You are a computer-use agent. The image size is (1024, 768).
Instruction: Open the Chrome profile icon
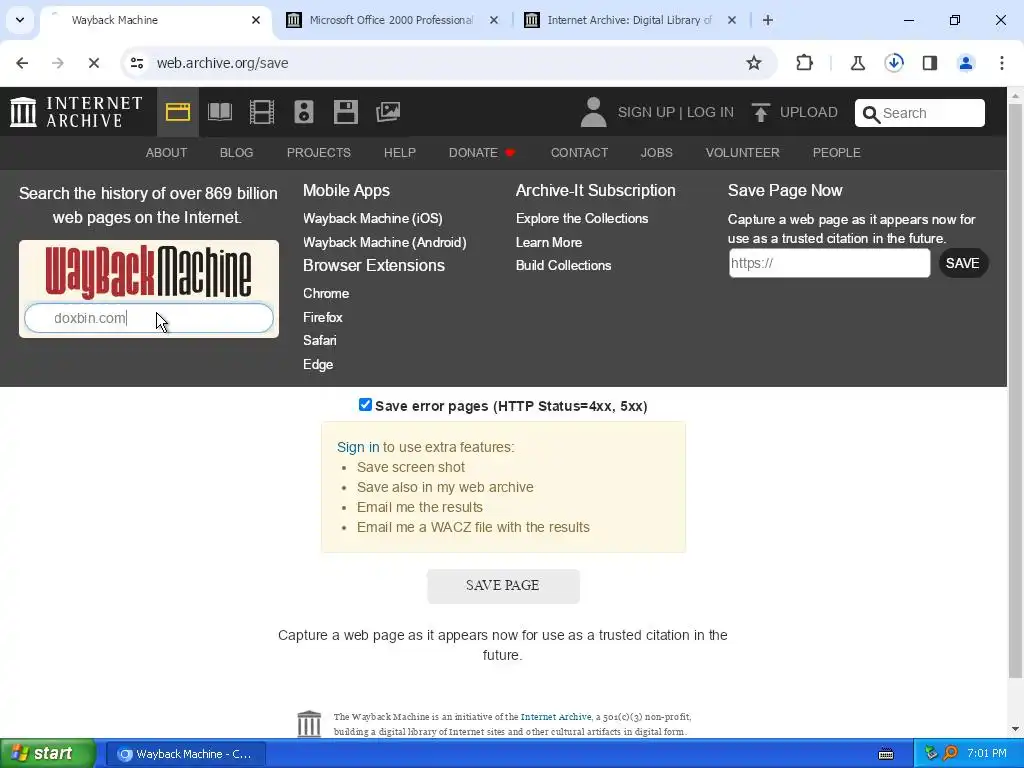point(966,63)
